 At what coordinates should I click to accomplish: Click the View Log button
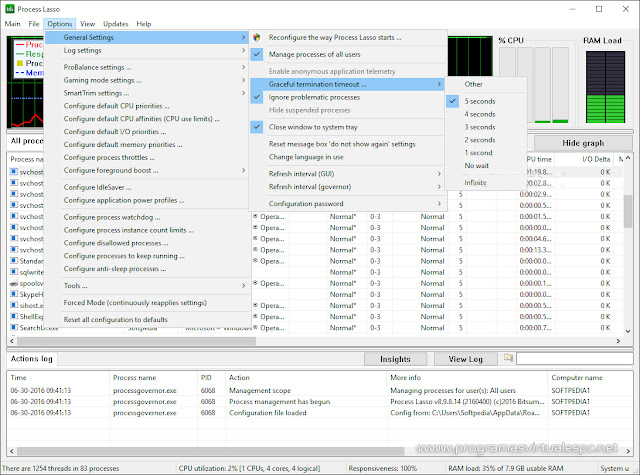tap(465, 359)
